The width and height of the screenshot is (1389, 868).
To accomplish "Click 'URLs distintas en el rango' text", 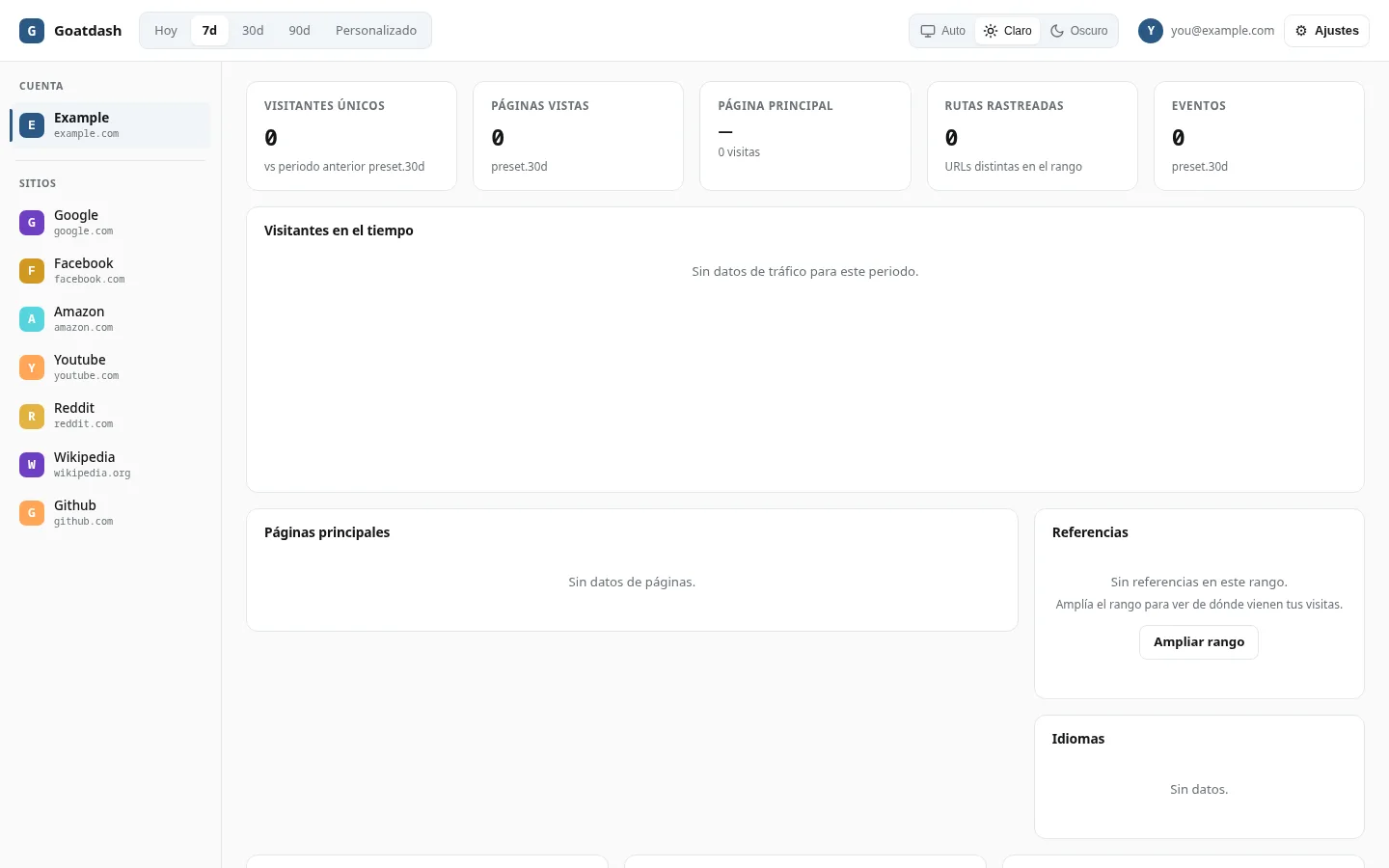I will pos(1014,167).
